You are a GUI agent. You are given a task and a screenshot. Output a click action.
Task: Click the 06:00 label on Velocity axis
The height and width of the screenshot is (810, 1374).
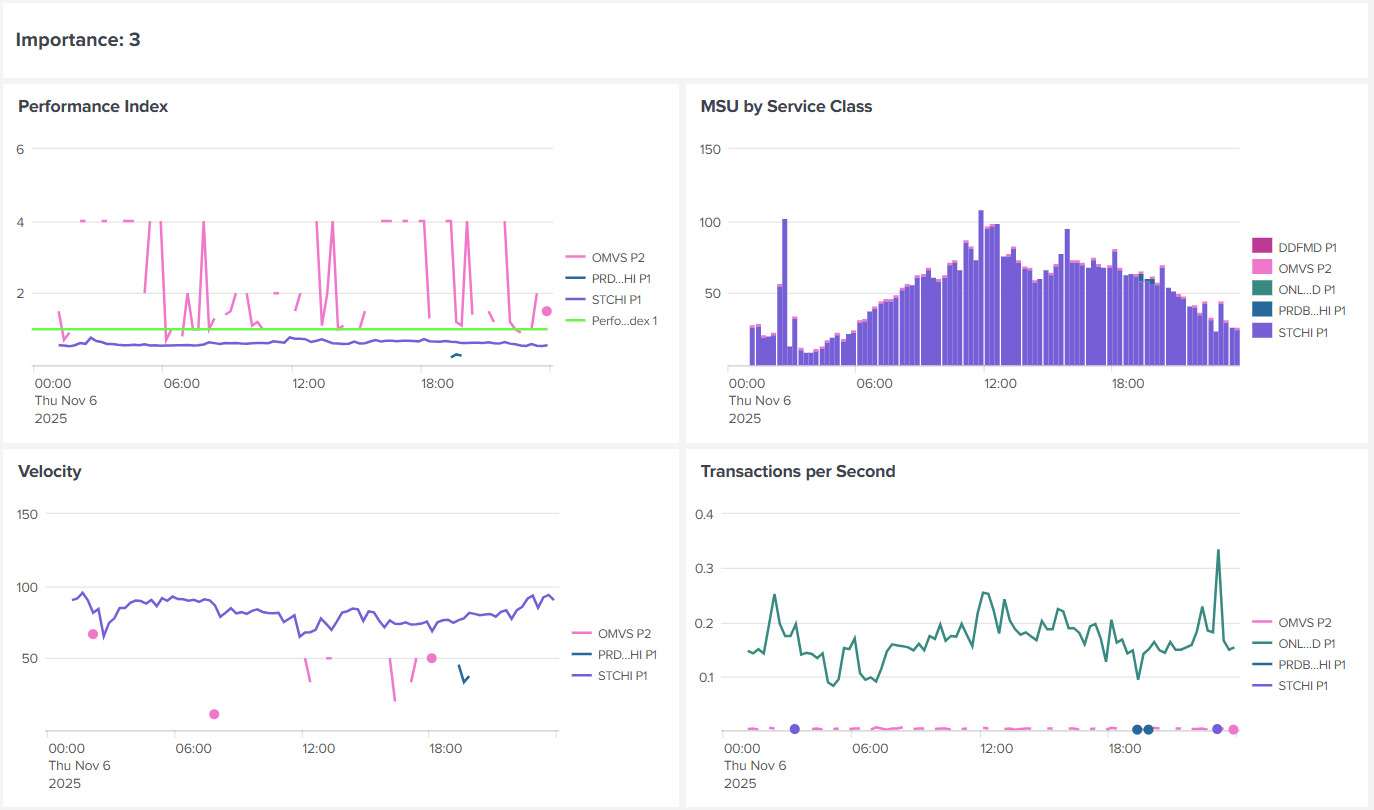coord(192,748)
